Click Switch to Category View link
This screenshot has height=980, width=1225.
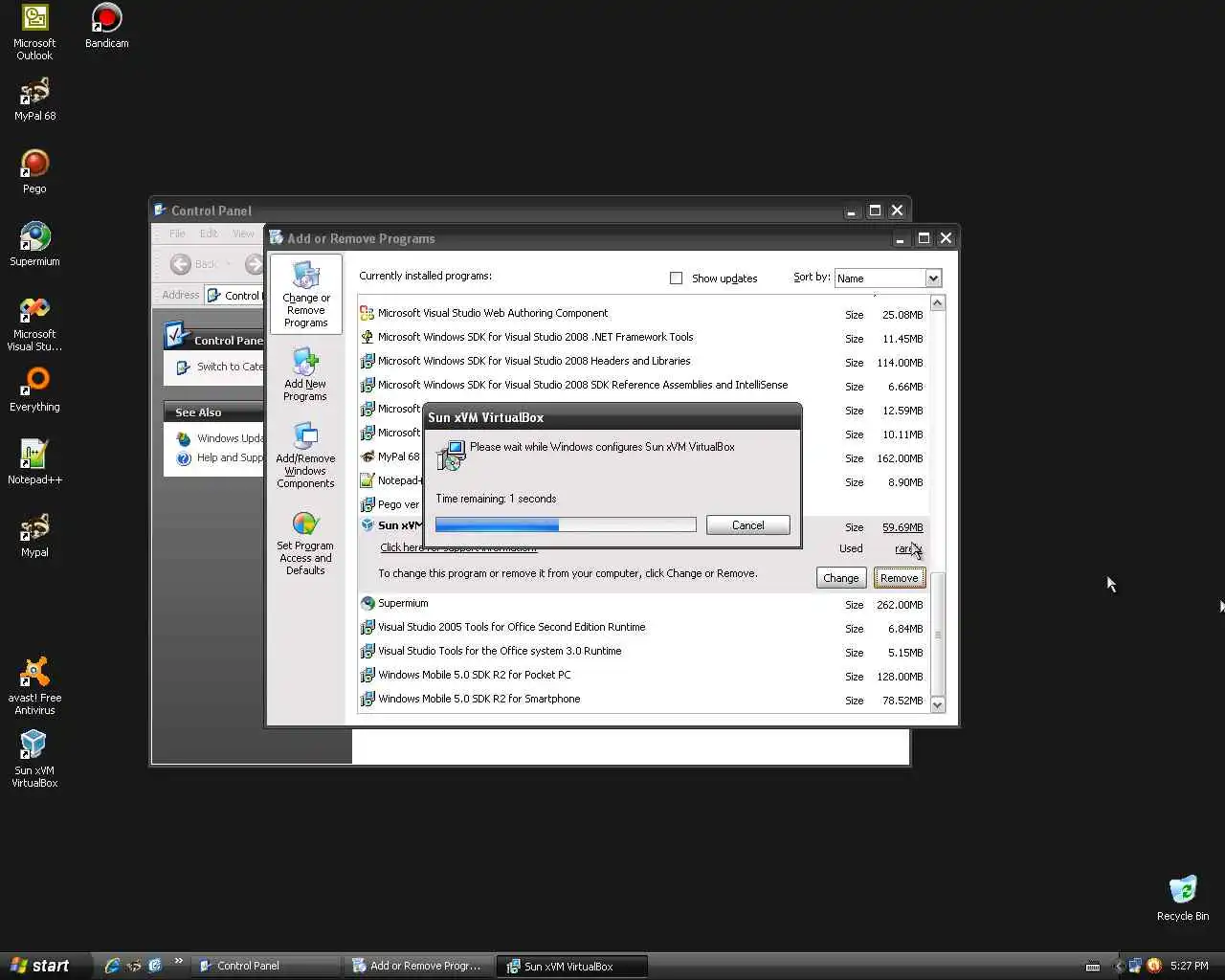[230, 367]
